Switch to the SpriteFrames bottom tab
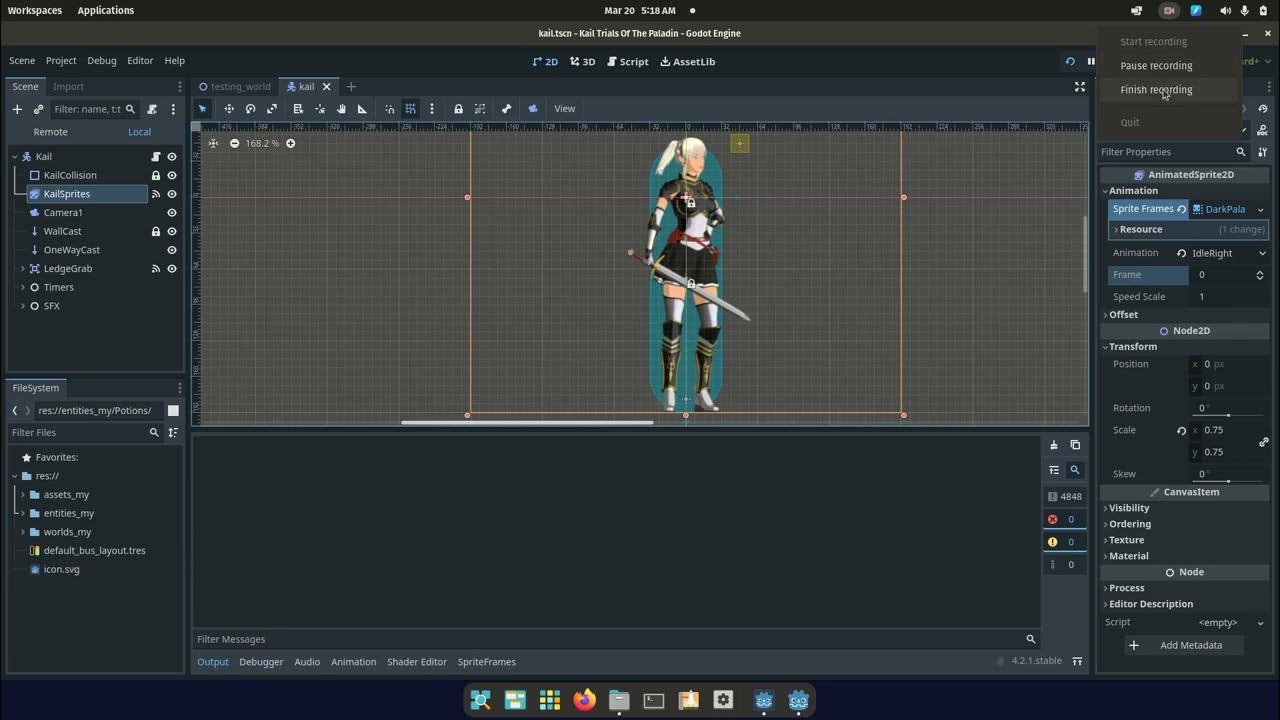The image size is (1280, 720). coord(487,662)
